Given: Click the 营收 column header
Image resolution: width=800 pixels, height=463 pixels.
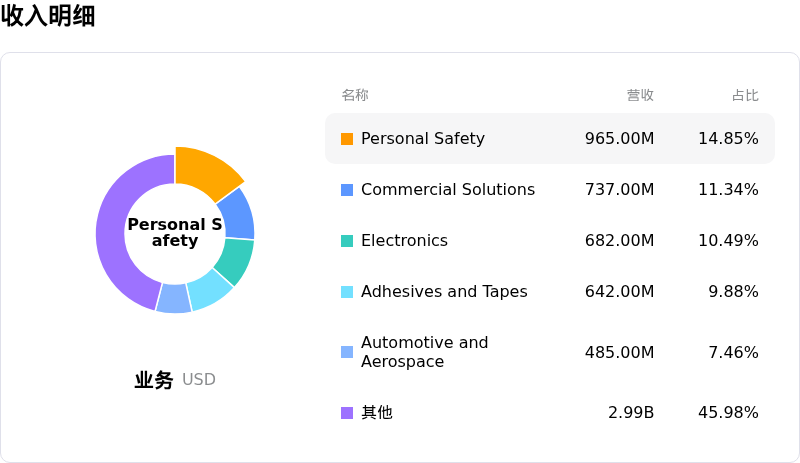Looking at the screenshot, I should [640, 95].
